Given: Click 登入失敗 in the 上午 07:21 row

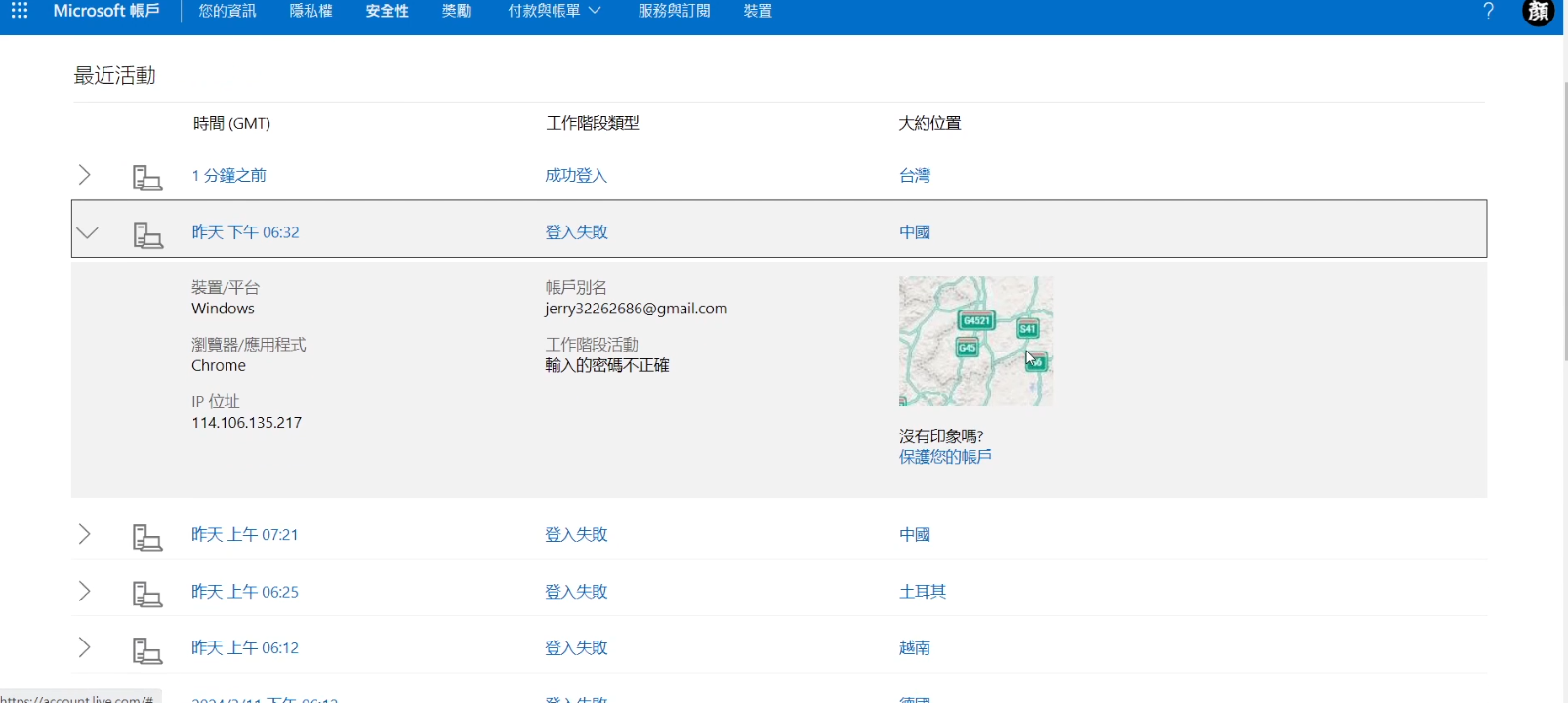Looking at the screenshot, I should click(x=576, y=535).
